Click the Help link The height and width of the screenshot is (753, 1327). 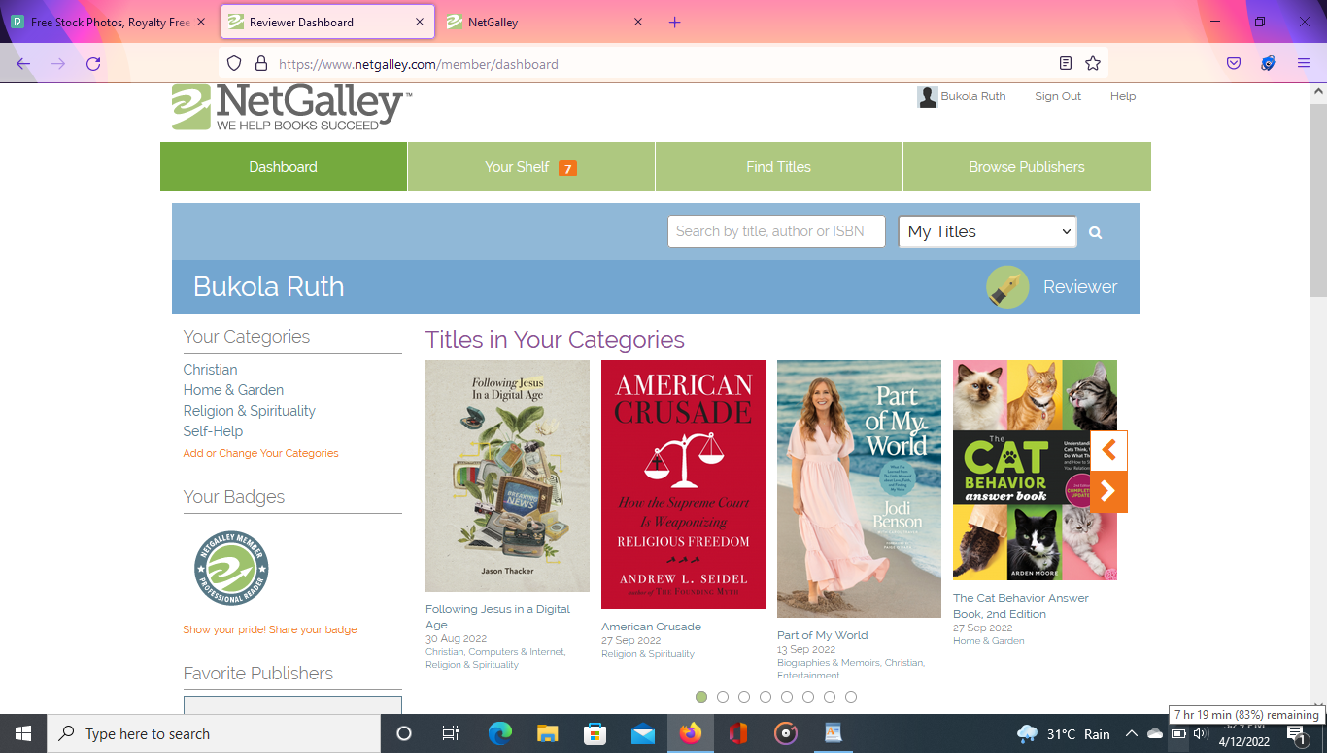[1123, 97]
